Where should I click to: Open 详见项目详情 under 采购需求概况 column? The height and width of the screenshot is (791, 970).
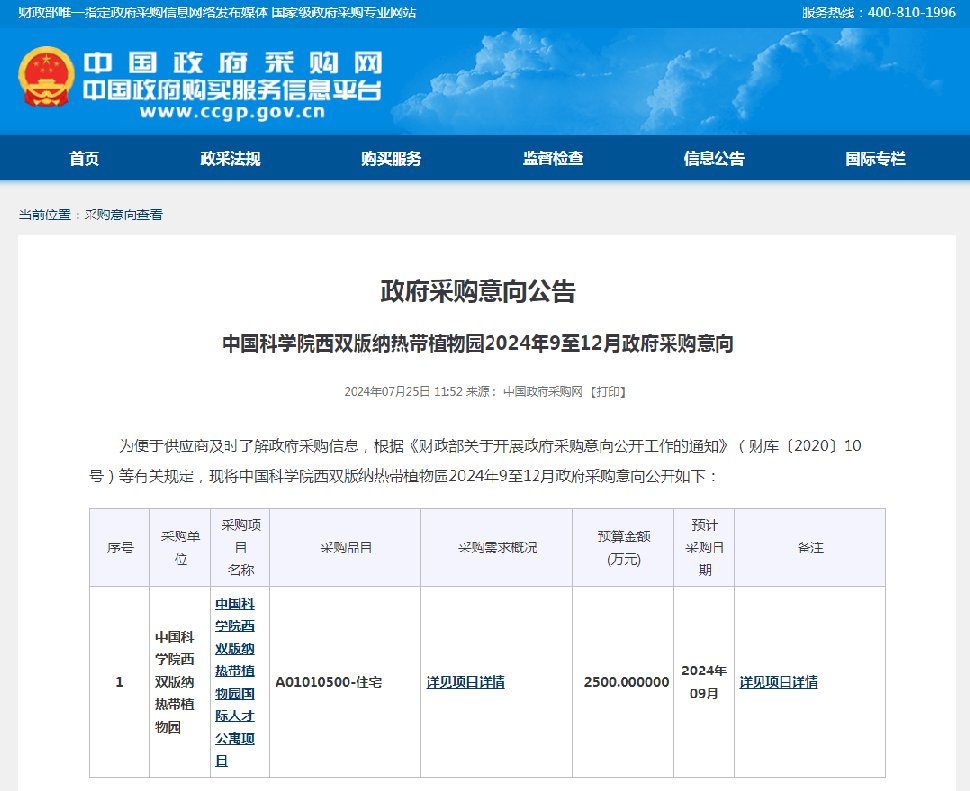pos(465,682)
